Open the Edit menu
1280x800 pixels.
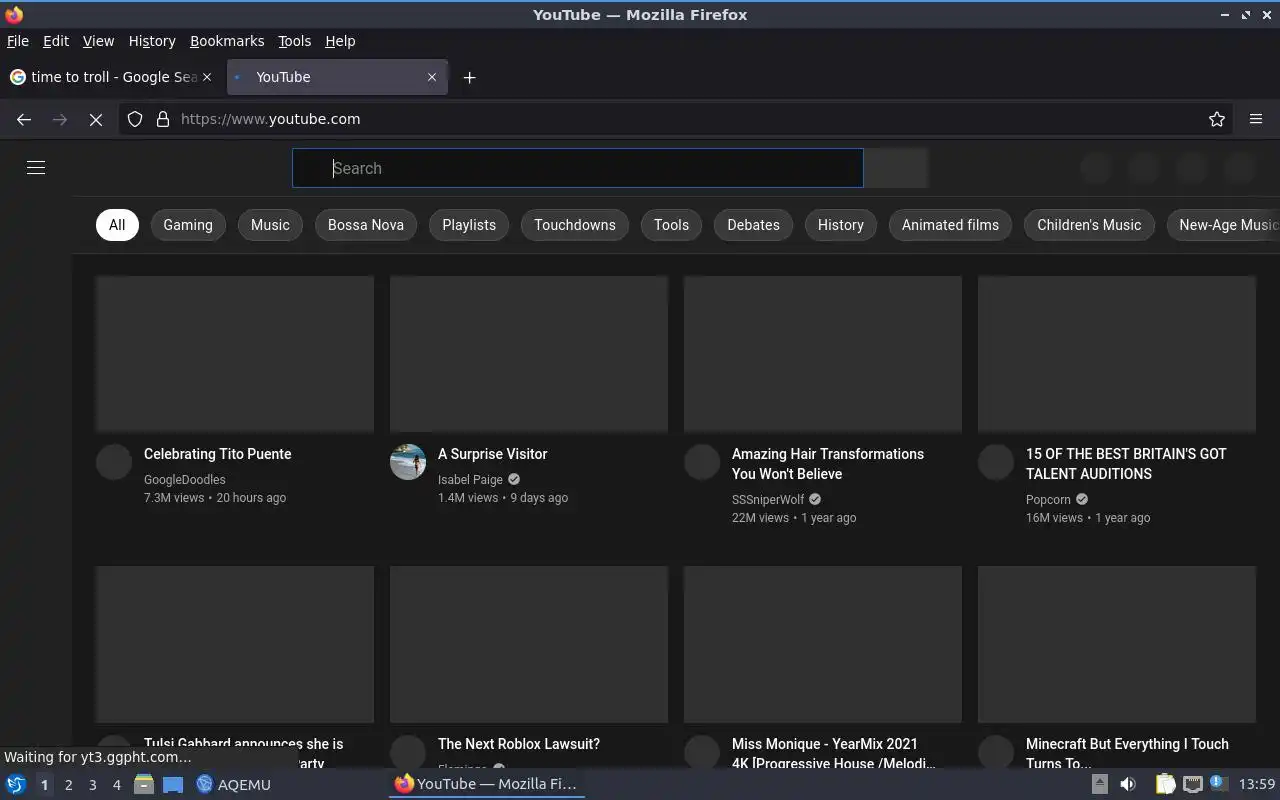tap(56, 41)
